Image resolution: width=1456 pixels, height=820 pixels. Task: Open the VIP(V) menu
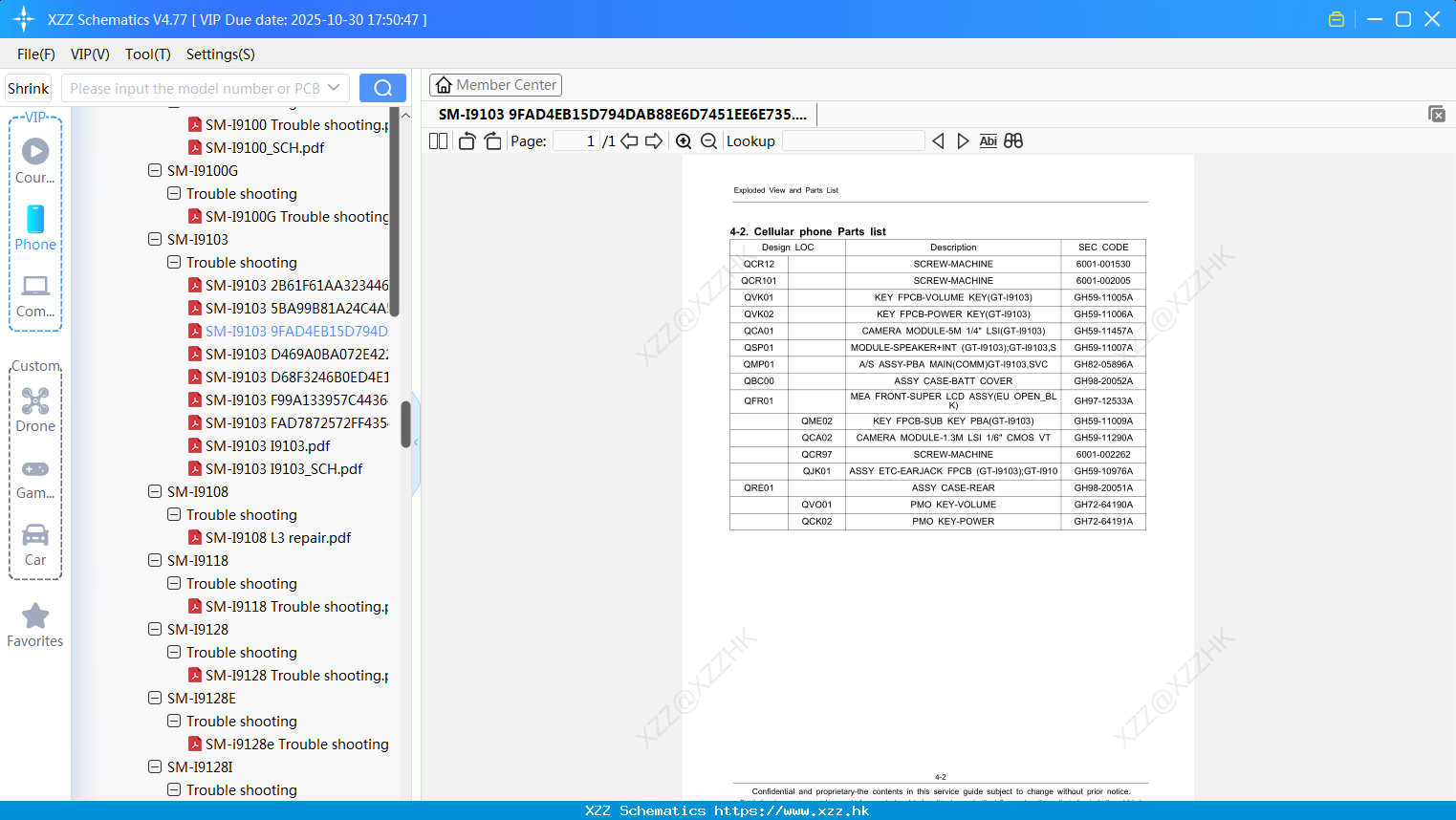coord(90,54)
